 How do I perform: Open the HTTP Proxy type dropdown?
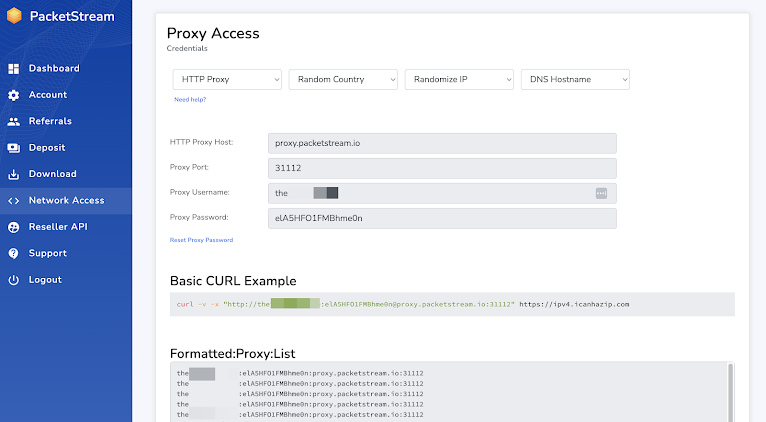click(x=227, y=79)
